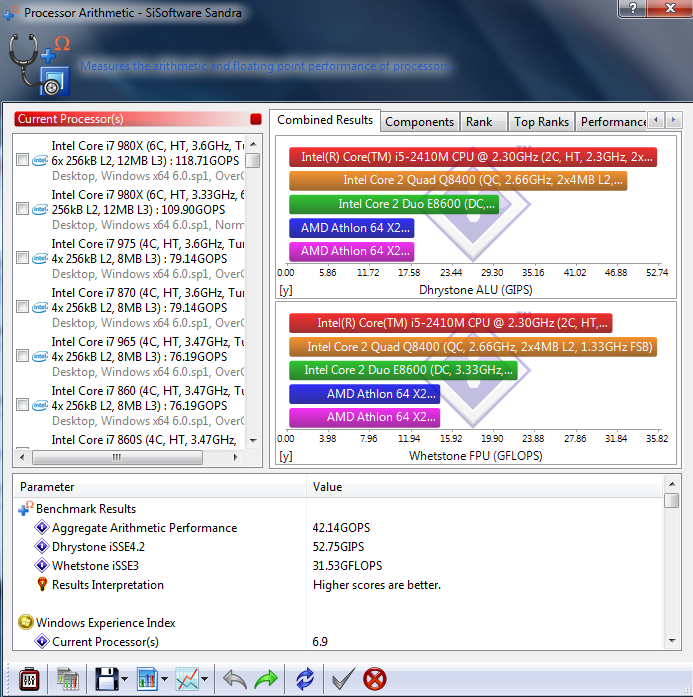Switch to the Components tab
The height and width of the screenshot is (697, 693).
(x=419, y=122)
